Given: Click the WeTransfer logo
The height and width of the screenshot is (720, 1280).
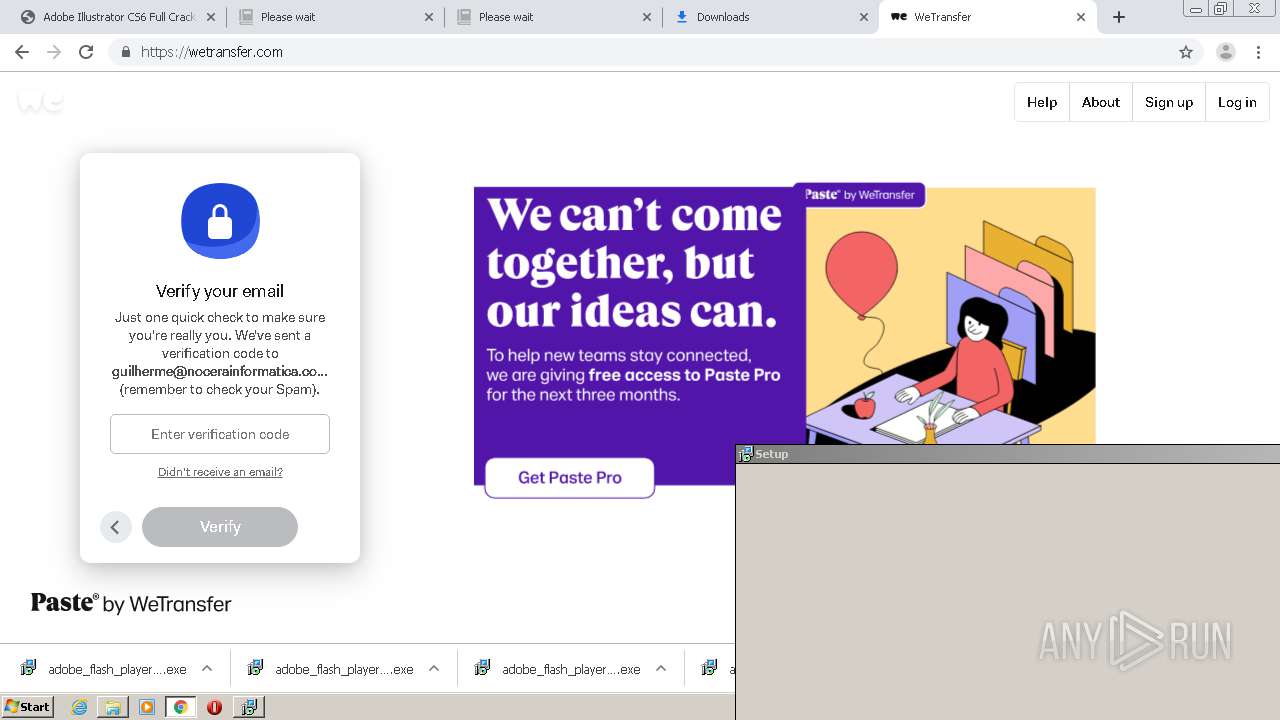Looking at the screenshot, I should click(x=40, y=100).
